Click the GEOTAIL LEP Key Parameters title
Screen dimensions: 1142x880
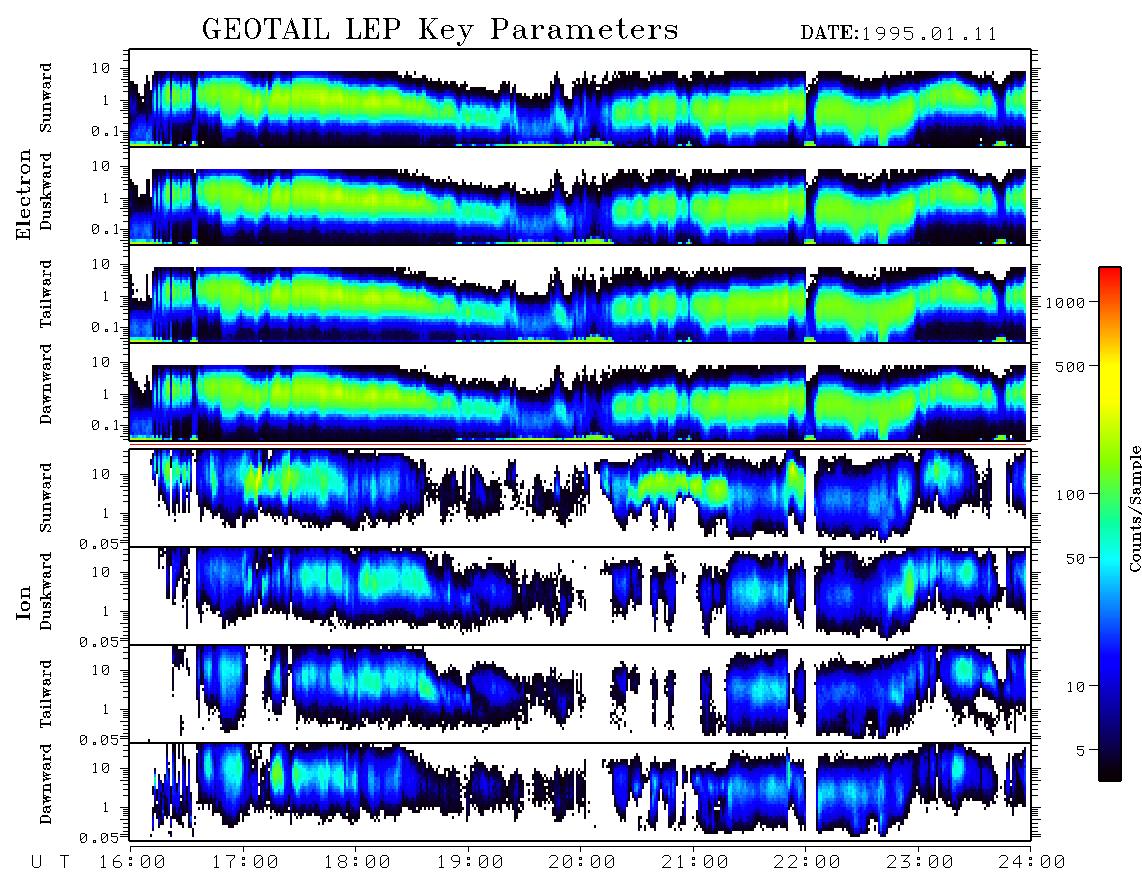pyautogui.click(x=440, y=30)
